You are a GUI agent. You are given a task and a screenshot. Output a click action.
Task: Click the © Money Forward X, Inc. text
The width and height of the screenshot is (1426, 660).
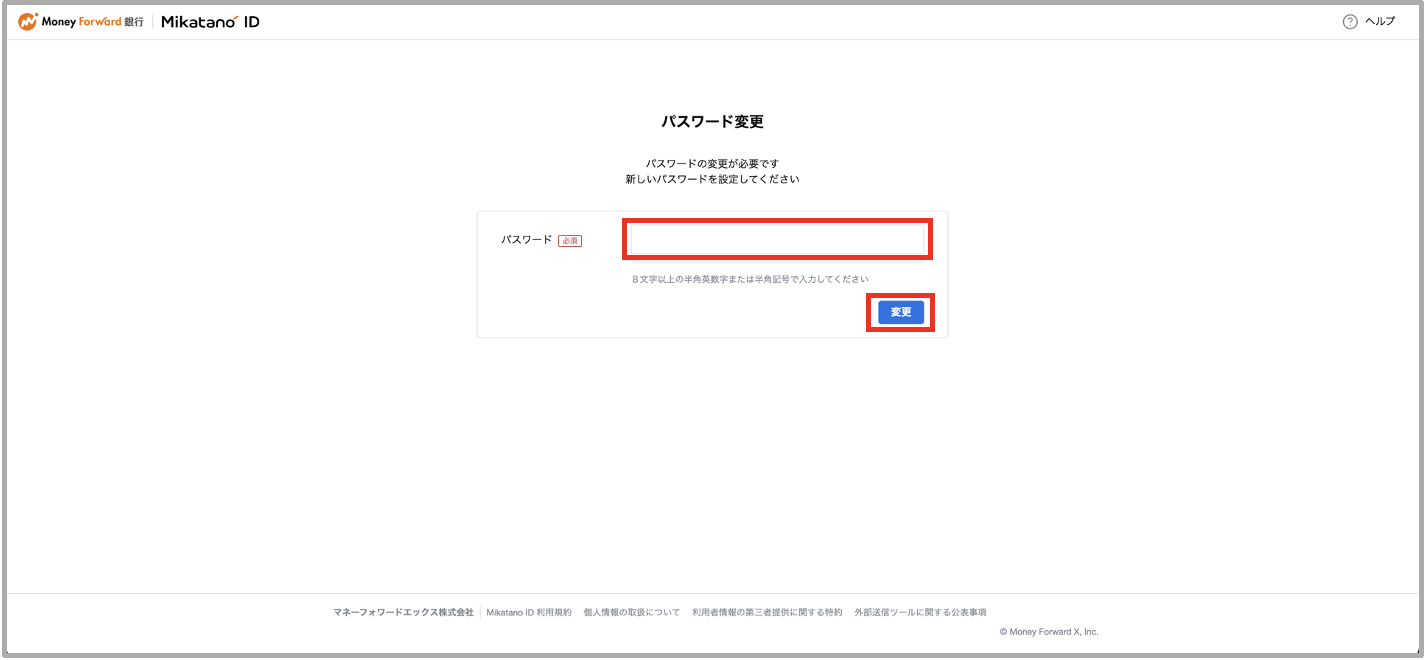pos(1049,632)
